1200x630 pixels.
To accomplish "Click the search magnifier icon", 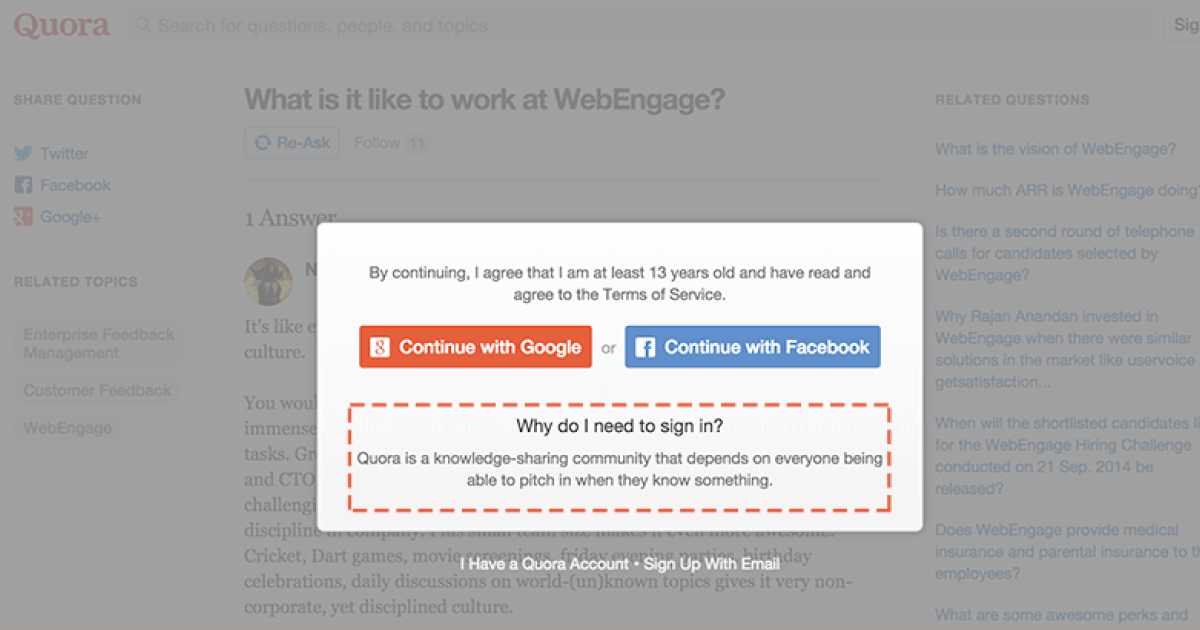I will (145, 25).
